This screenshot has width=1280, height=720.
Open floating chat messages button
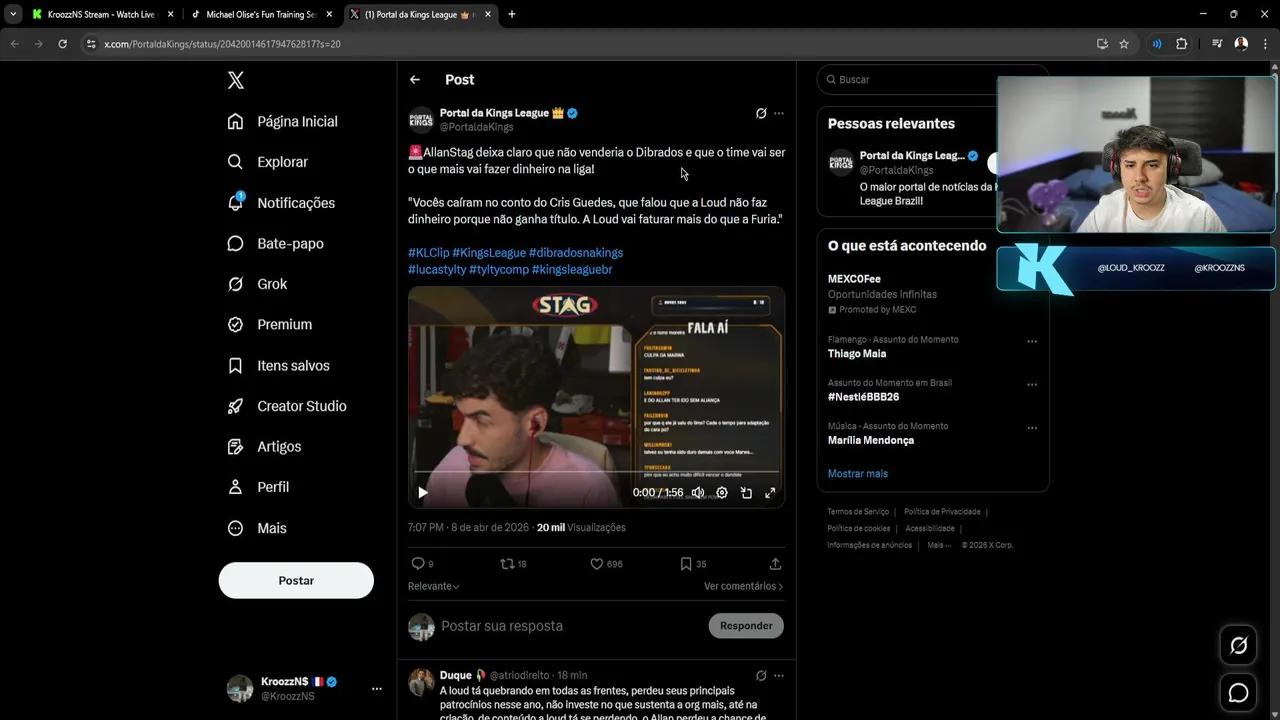click(1238, 693)
